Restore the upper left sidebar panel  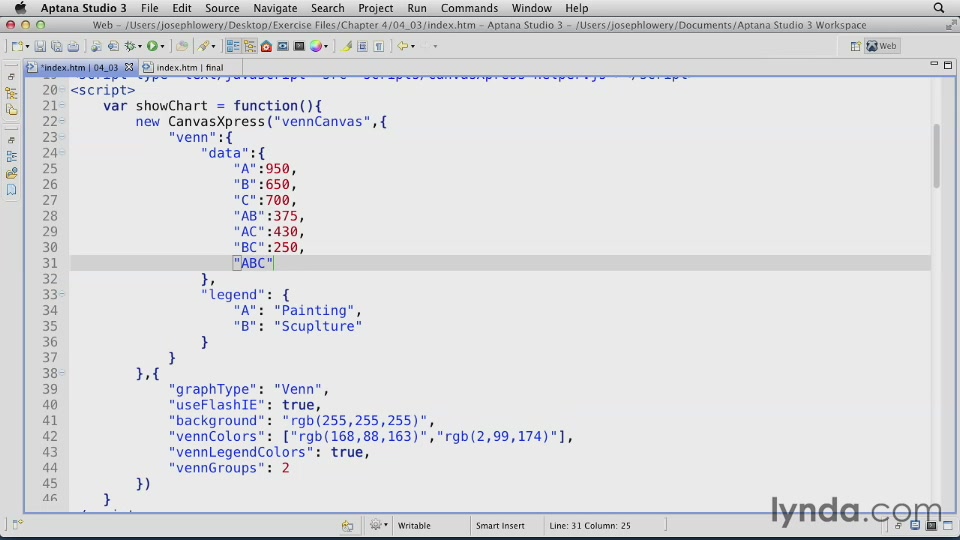tap(11, 77)
